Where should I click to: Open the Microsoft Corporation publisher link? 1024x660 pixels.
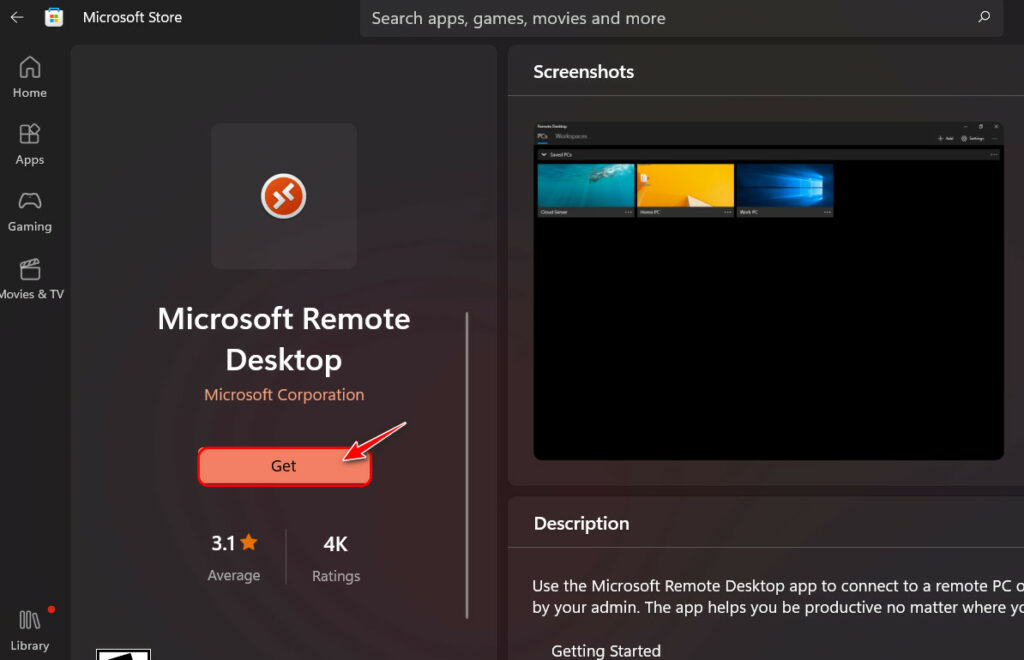(x=284, y=395)
